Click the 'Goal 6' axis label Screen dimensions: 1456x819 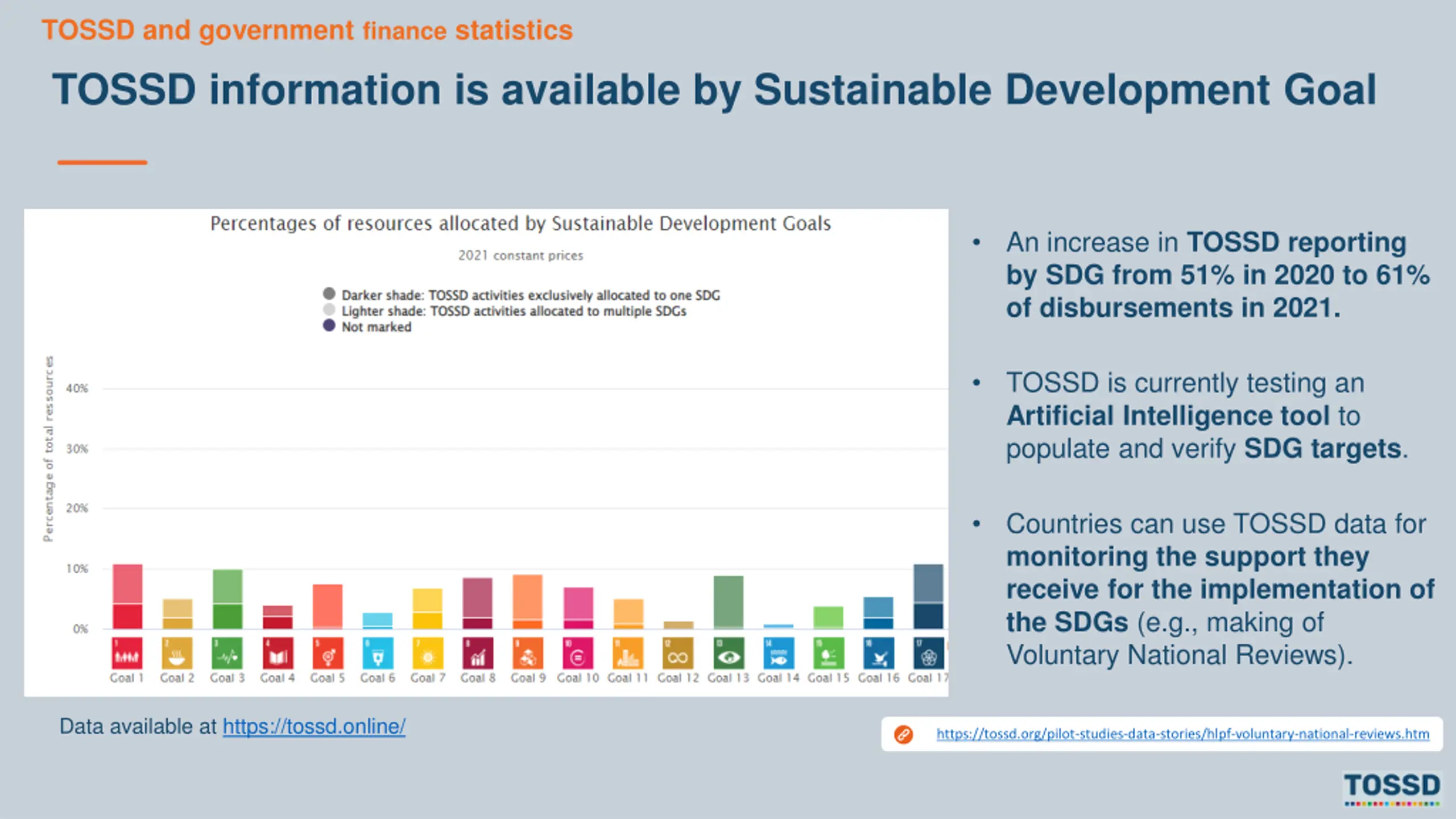tap(378, 678)
